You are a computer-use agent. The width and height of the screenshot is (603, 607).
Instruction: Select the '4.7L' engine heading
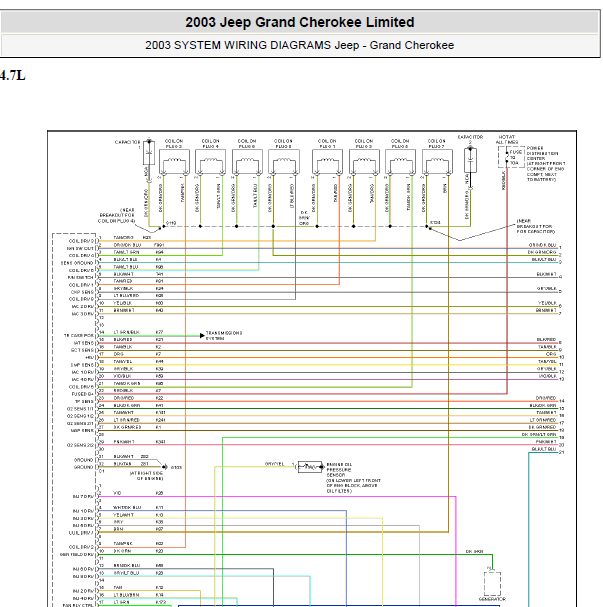(x=12, y=75)
